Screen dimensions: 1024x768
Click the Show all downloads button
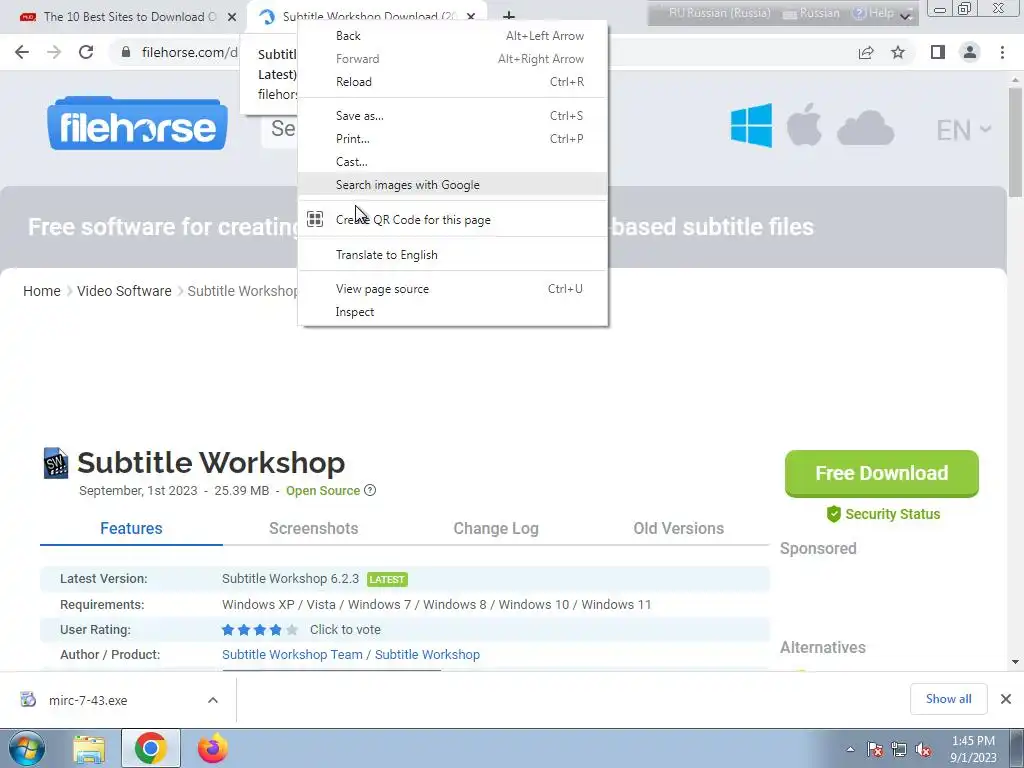pyautogui.click(x=948, y=699)
